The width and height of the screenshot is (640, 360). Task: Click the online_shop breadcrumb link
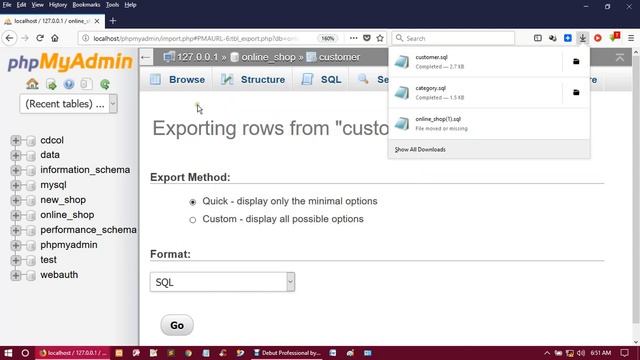[268, 57]
